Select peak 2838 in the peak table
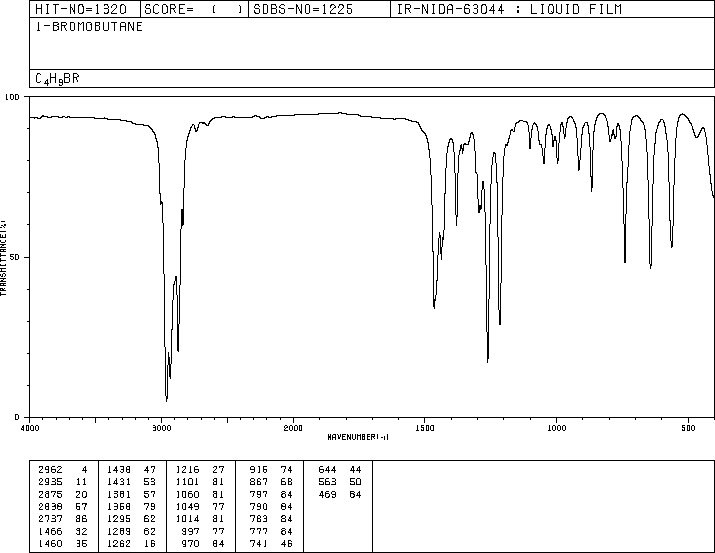 51,507
